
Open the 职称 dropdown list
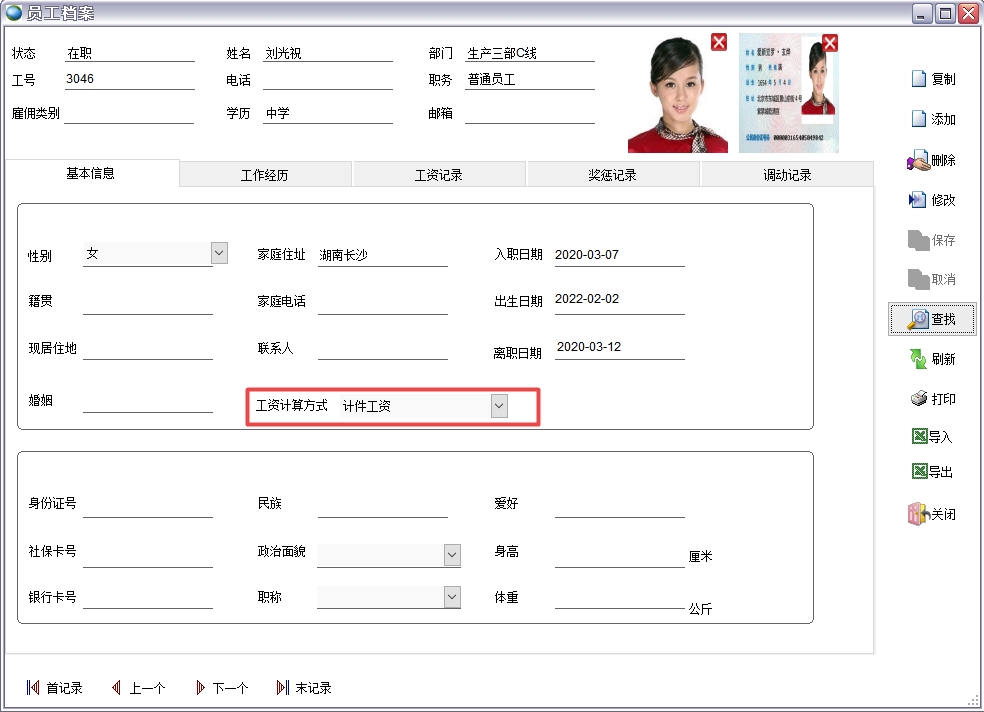click(x=452, y=597)
